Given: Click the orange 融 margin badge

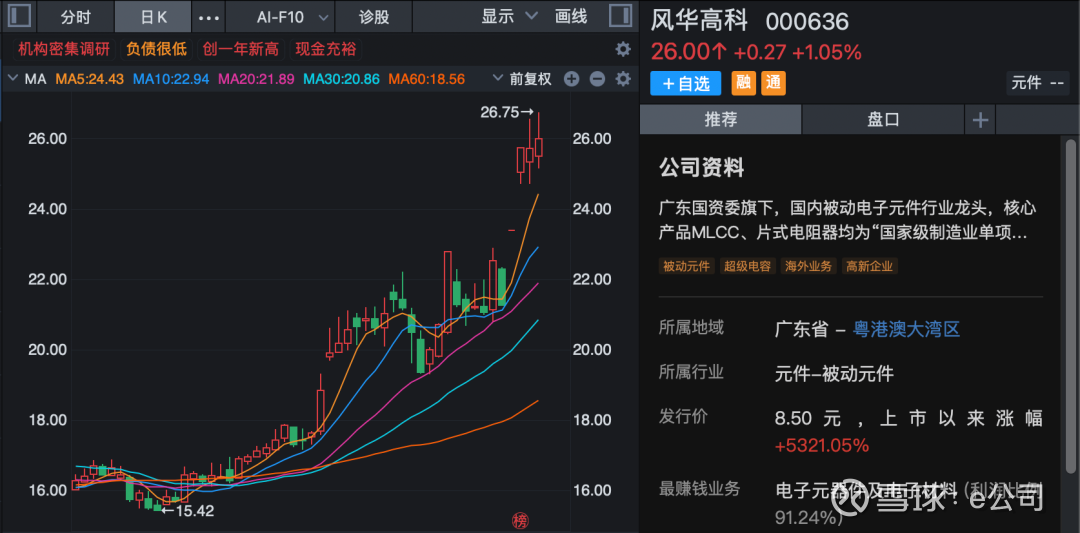Looking at the screenshot, I should point(744,83).
